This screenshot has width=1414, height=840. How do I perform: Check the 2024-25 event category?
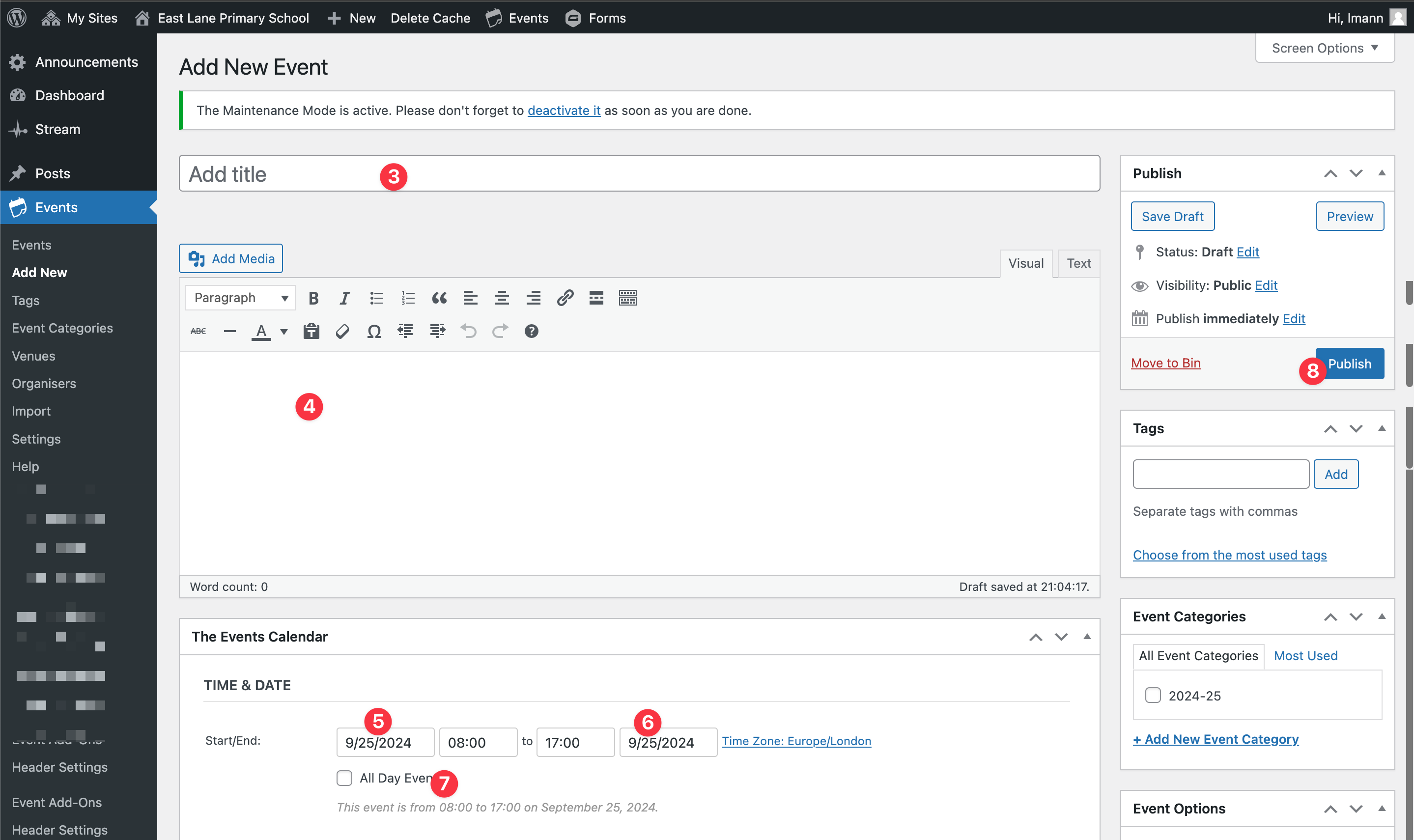pyautogui.click(x=1153, y=695)
